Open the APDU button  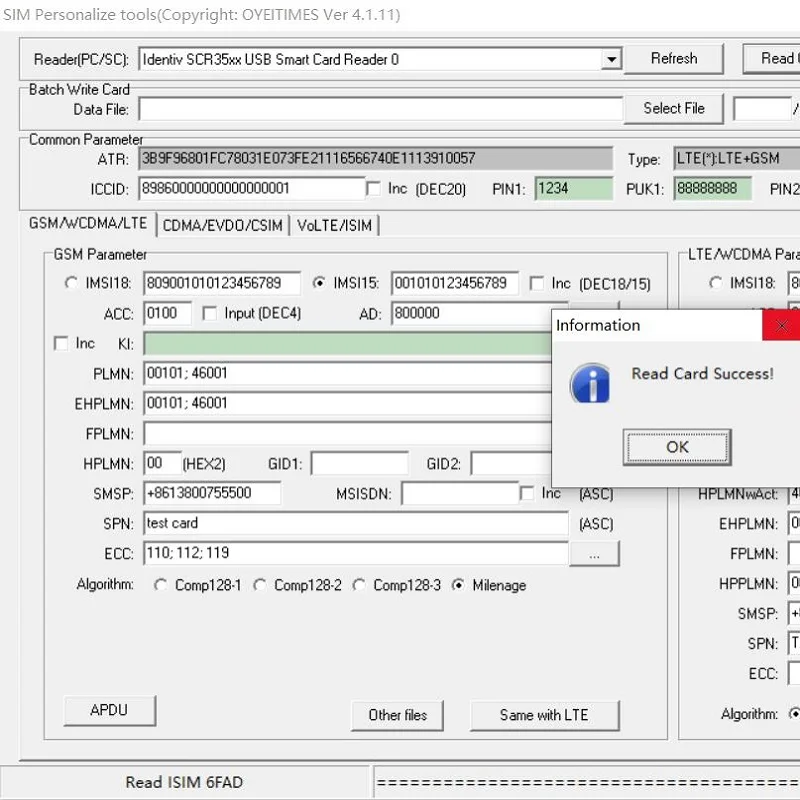(x=109, y=711)
